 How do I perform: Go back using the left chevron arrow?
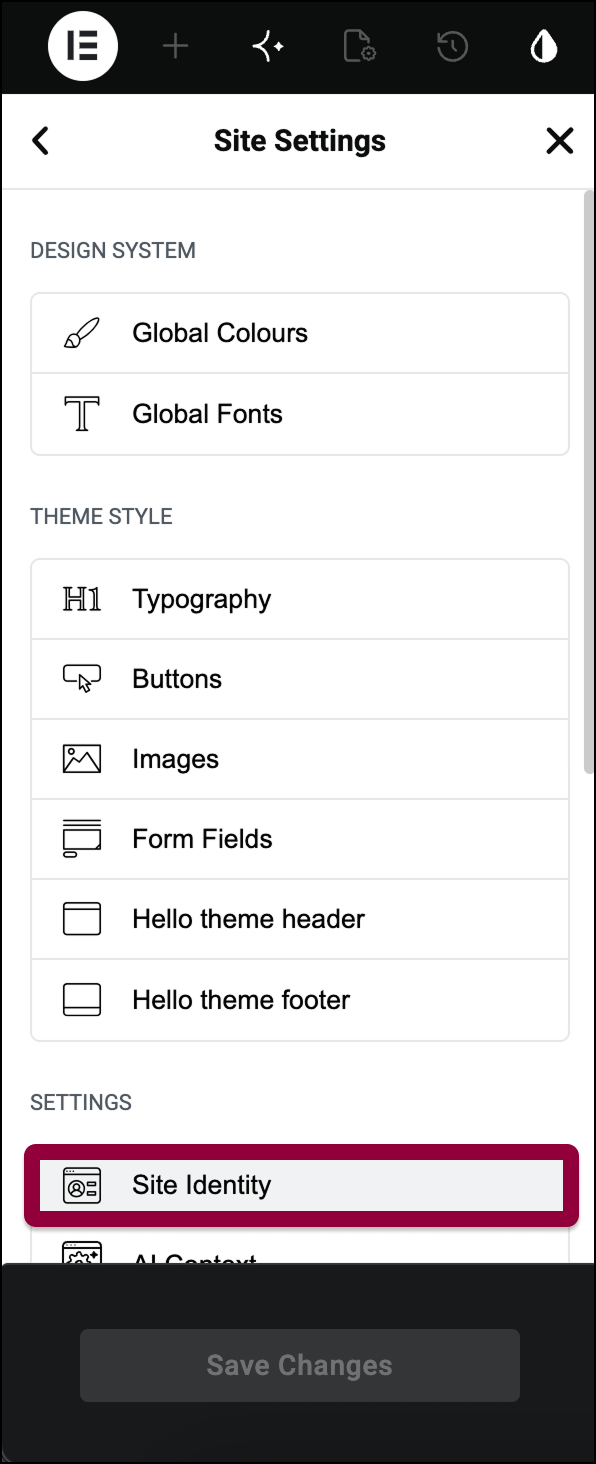pos(40,141)
